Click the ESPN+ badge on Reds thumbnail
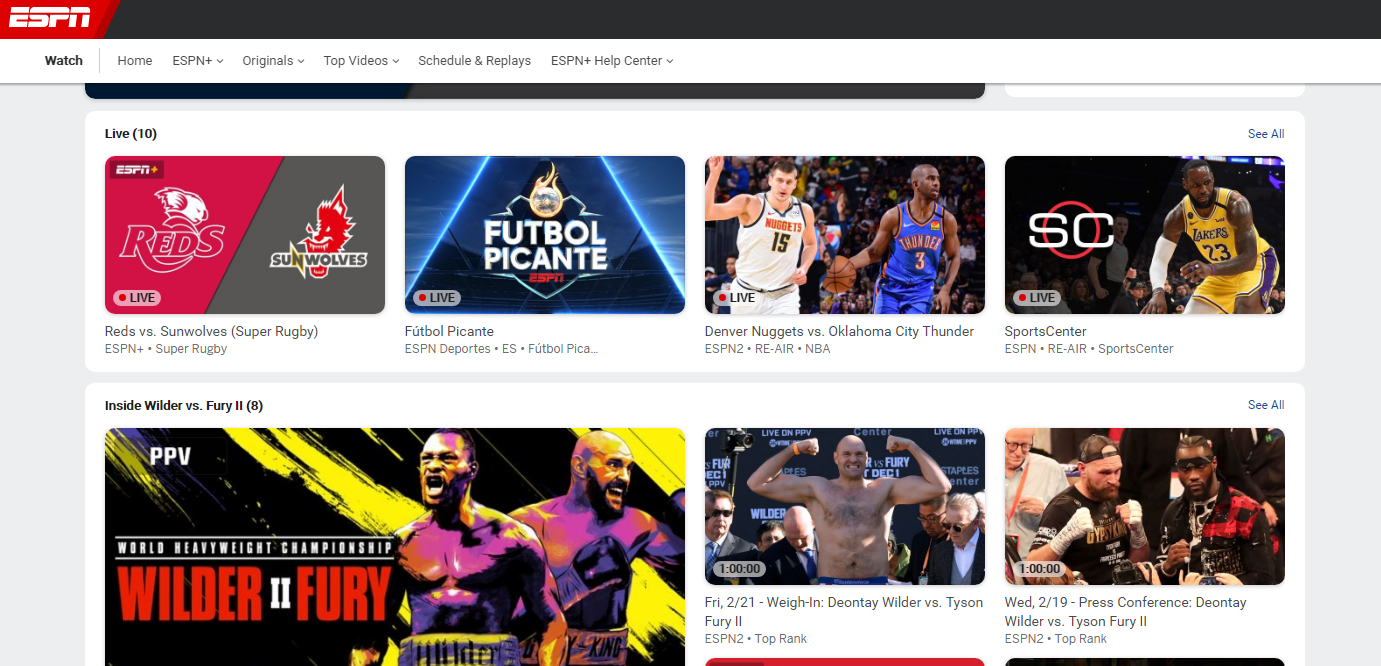Screen dimensions: 1381x666 [136, 169]
